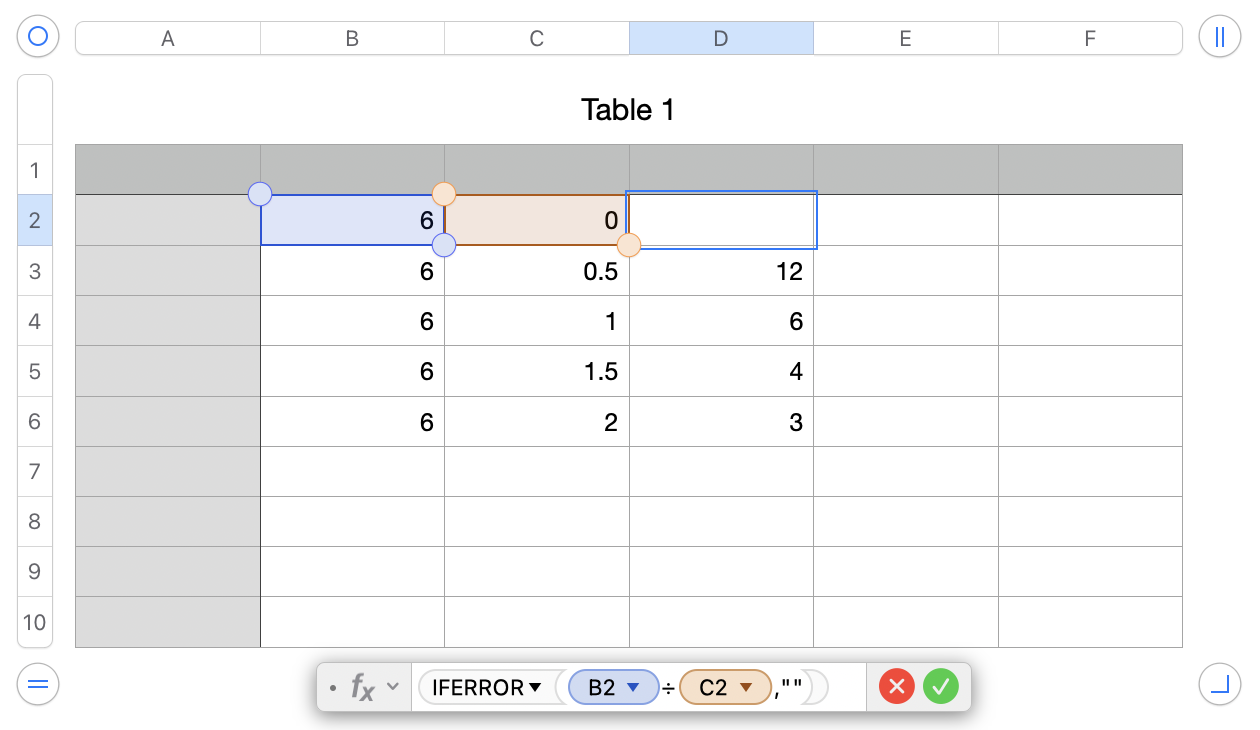1260x730 pixels.
Task: Click the blue top-left handle of B2 reference
Action: [260, 194]
